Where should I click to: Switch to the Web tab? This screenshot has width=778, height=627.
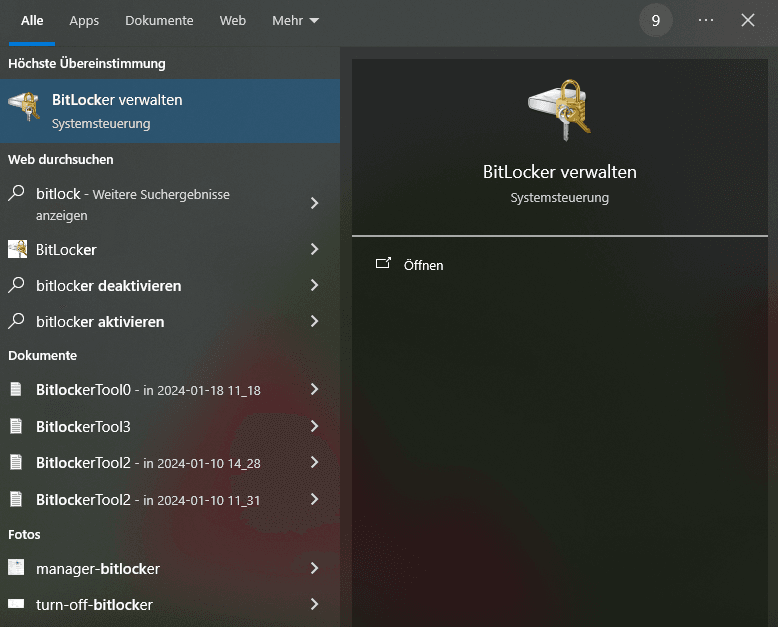coord(233,20)
